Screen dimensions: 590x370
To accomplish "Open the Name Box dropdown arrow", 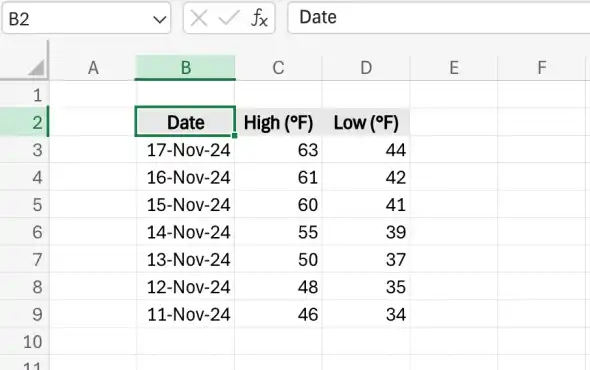I will tap(160, 19).
